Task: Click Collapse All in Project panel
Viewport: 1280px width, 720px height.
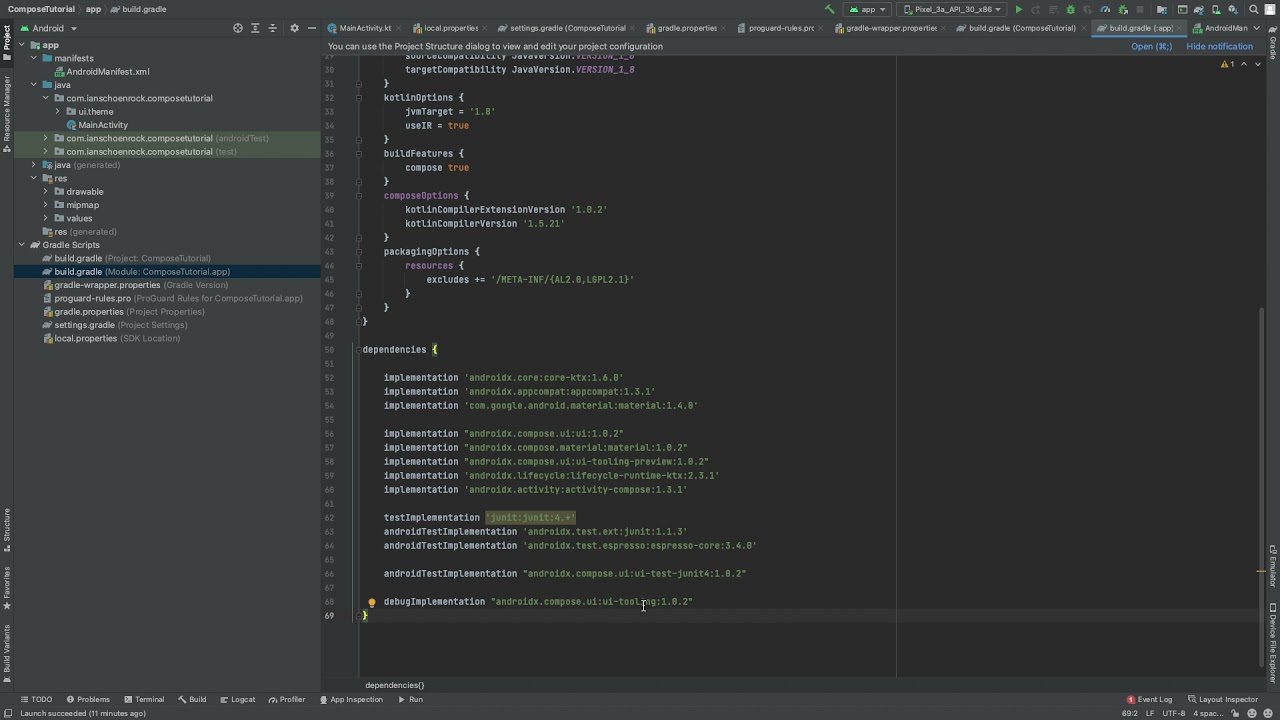Action: click(x=272, y=28)
